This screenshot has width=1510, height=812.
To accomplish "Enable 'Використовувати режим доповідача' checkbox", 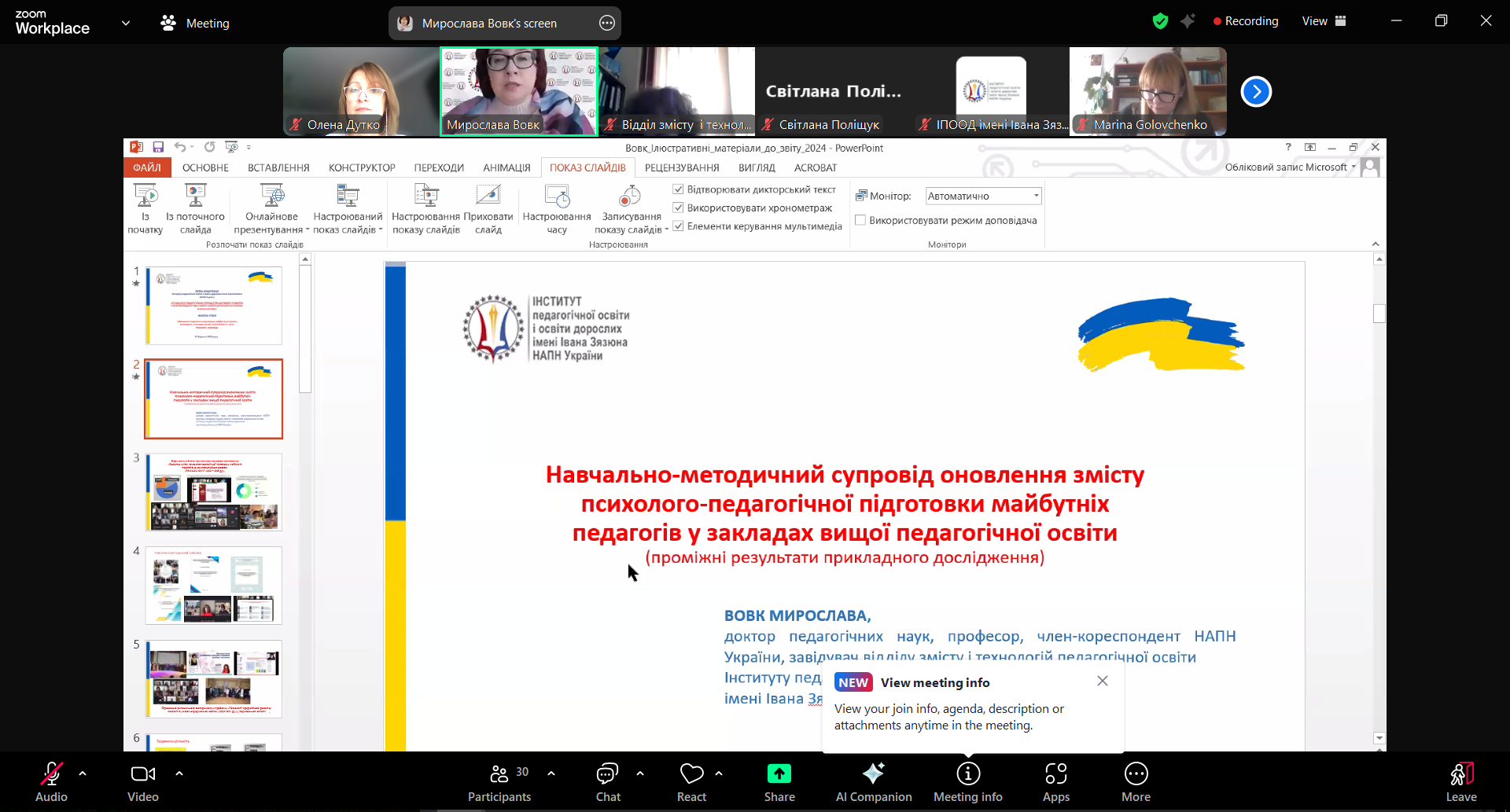I will pos(860,221).
